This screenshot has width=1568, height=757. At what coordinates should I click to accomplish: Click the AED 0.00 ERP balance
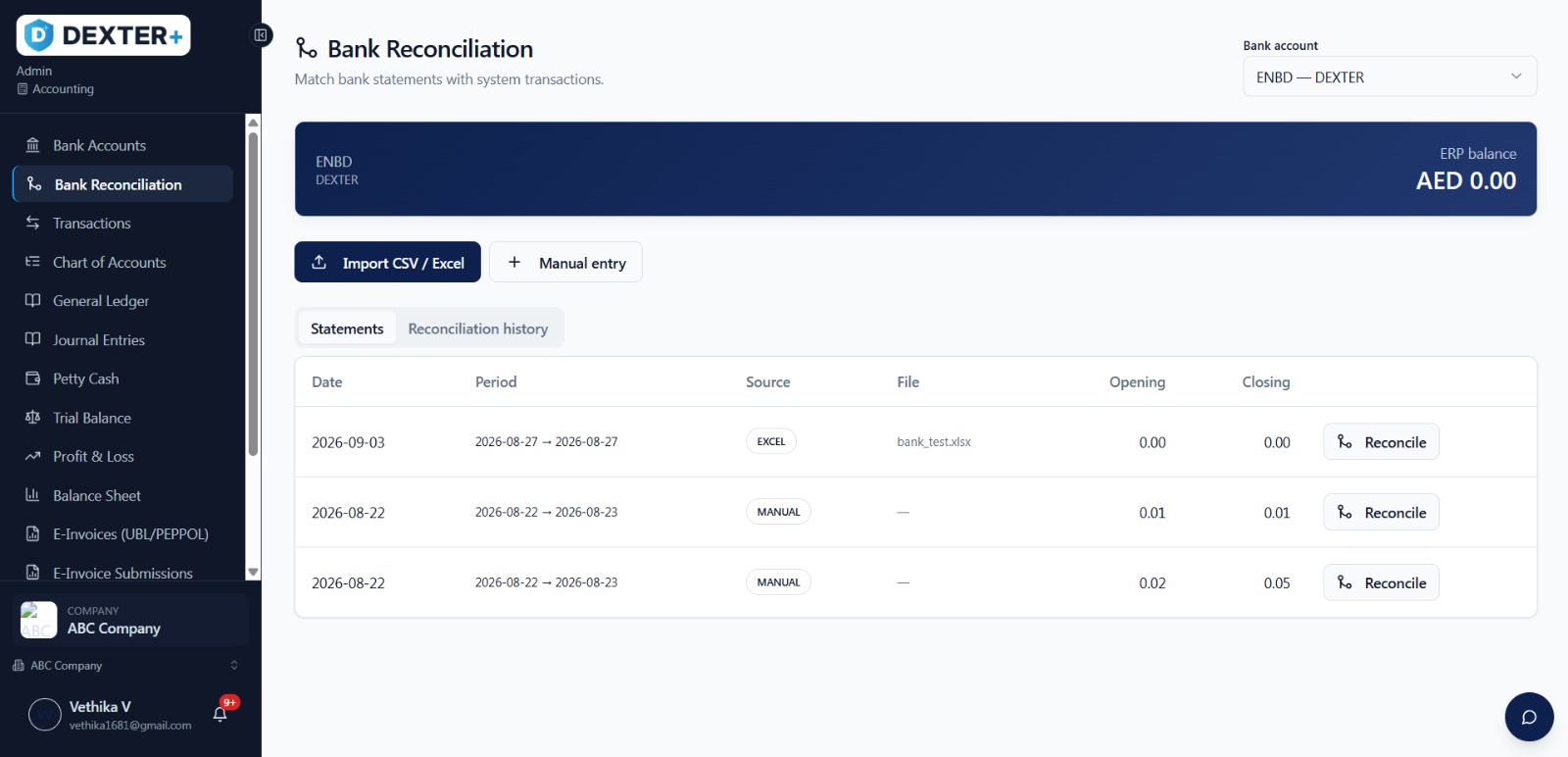(x=1466, y=180)
